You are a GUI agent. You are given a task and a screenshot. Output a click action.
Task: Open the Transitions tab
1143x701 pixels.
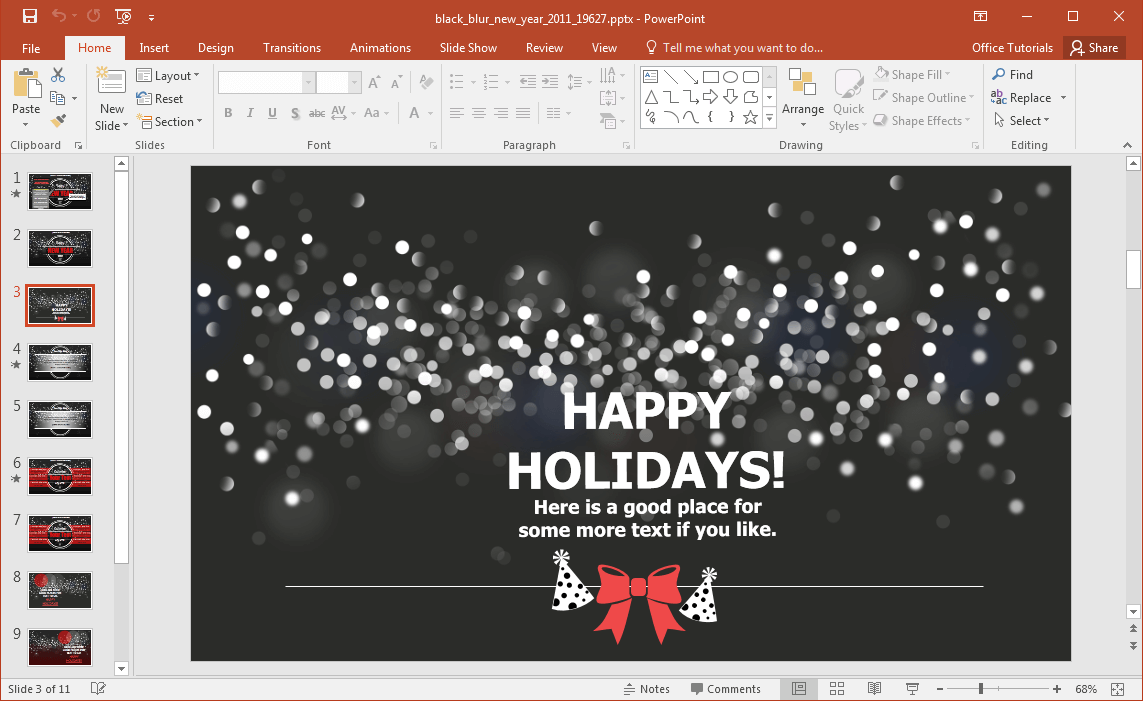tap(291, 48)
